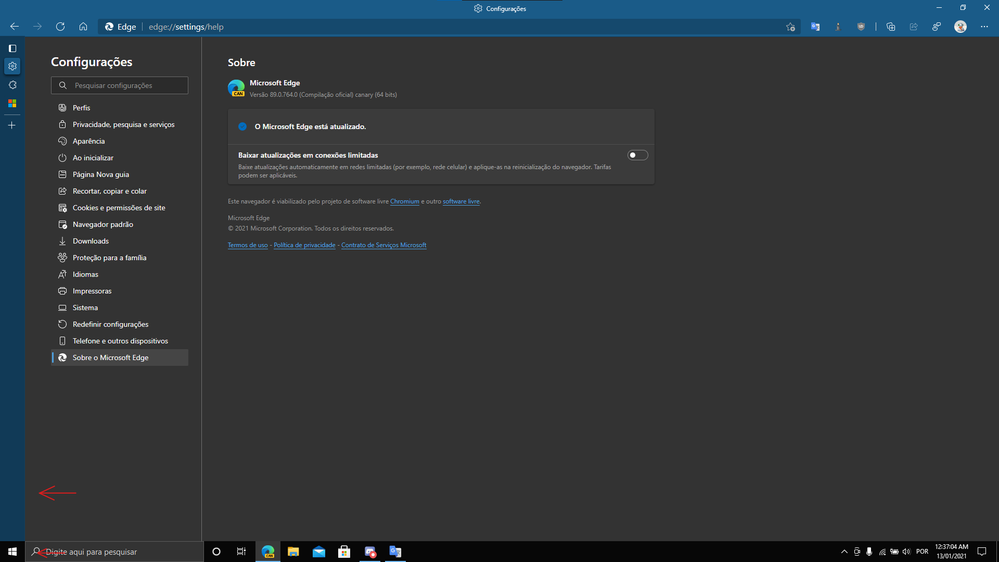This screenshot has width=999, height=562.
Task: Open File Explorer from the taskbar
Action: [x=293, y=552]
